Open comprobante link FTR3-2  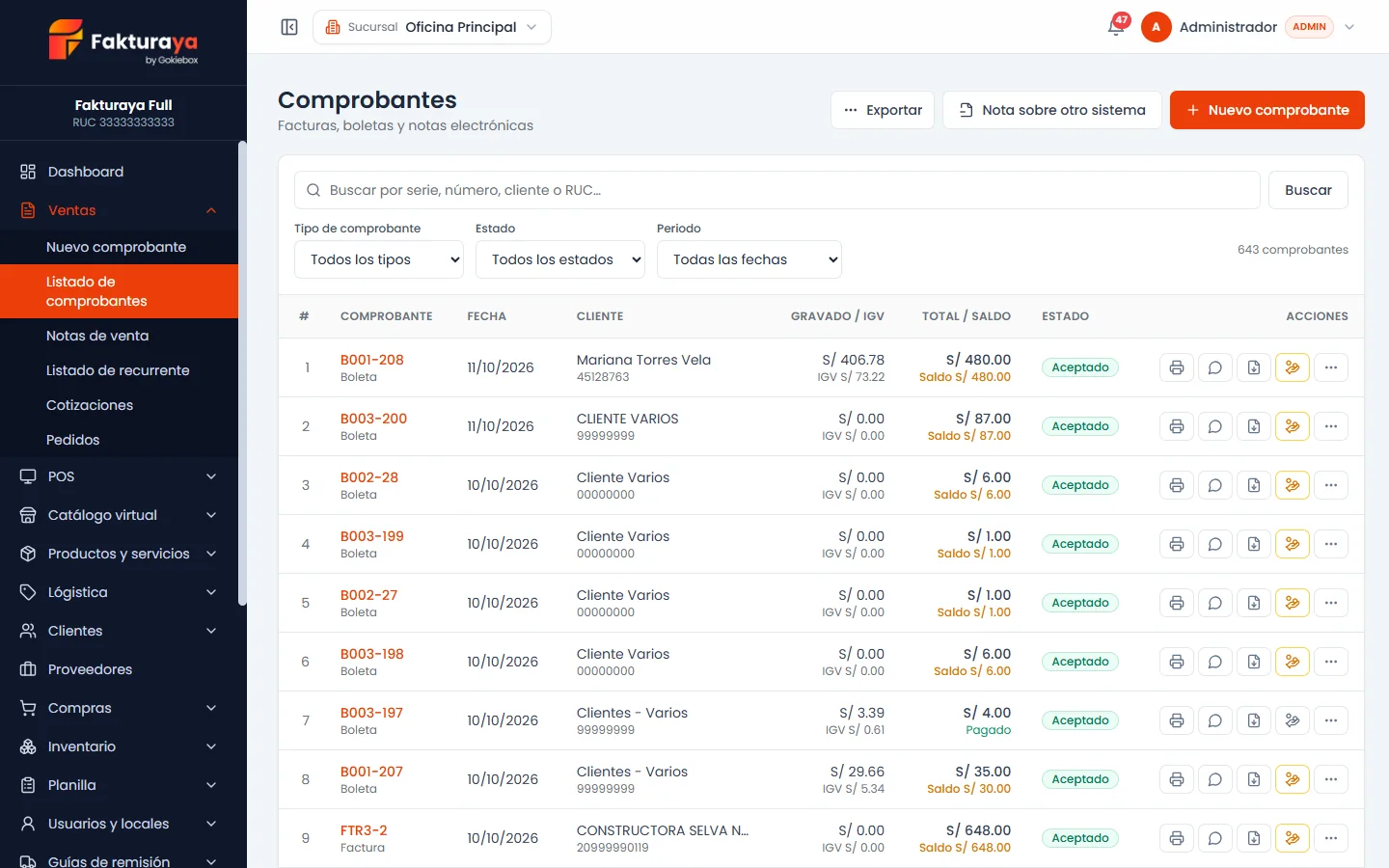[x=364, y=830]
